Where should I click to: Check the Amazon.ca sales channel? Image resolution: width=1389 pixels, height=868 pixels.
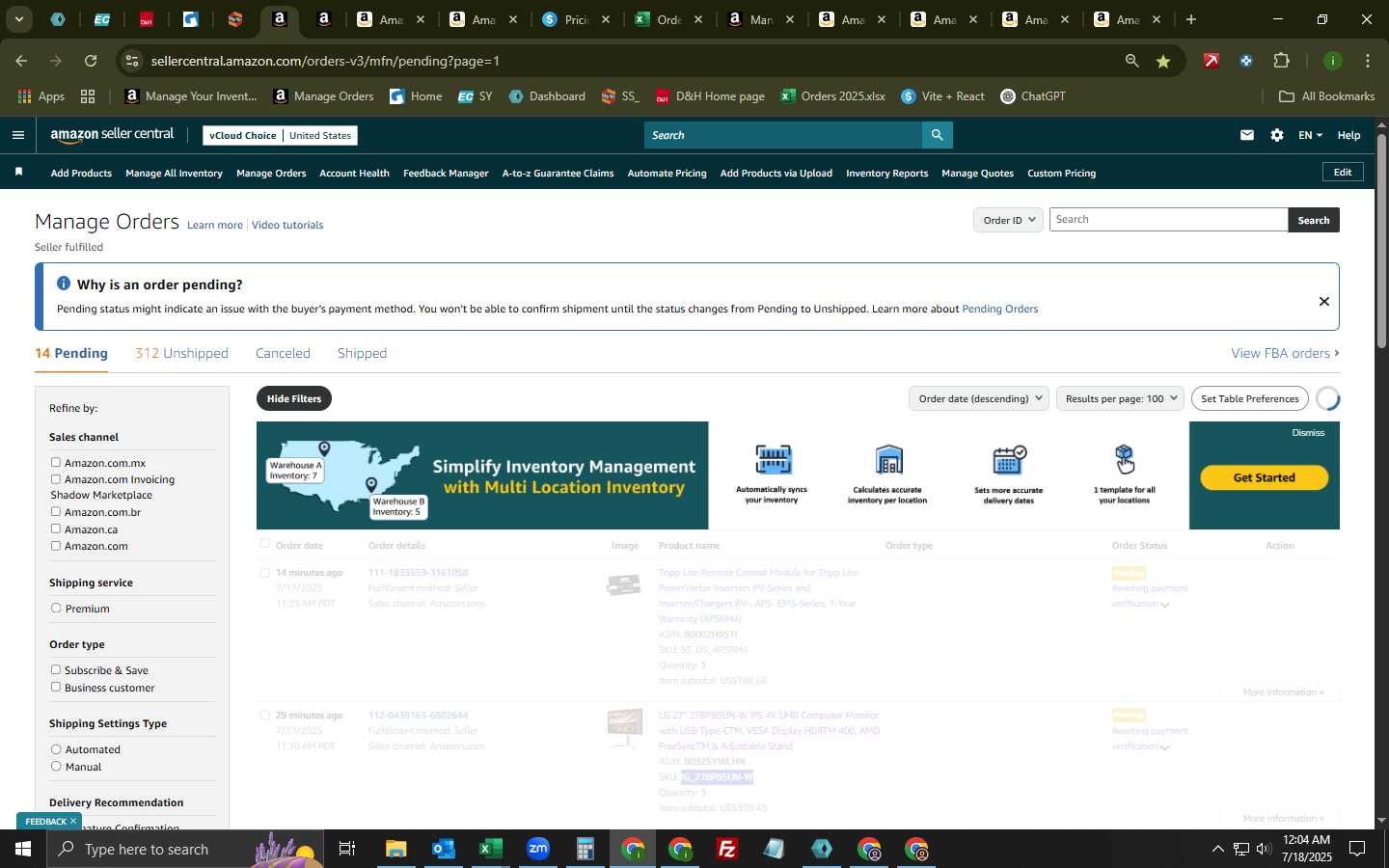(56, 529)
